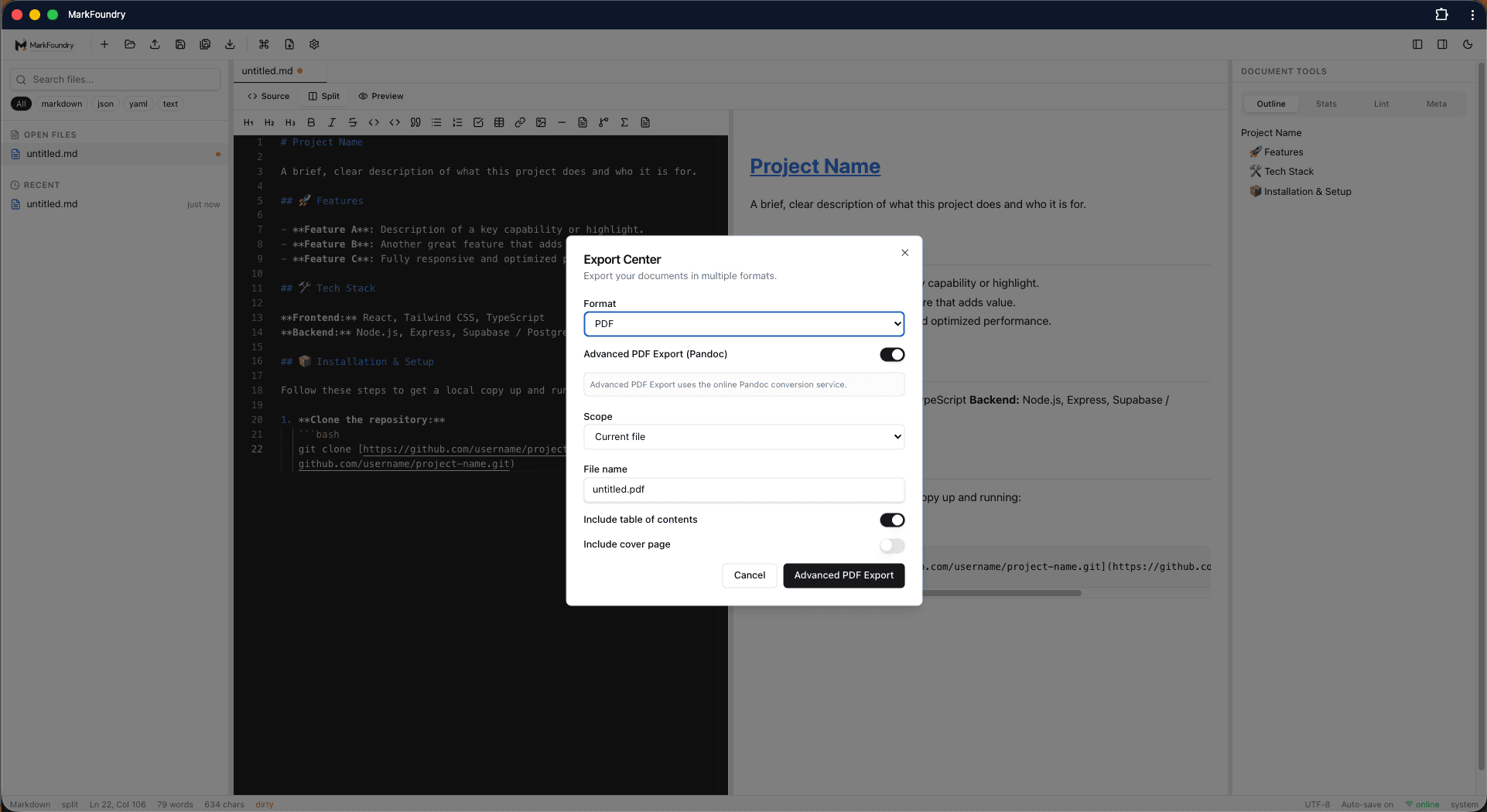This screenshot has height=812, width=1487.
Task: Switch theme with the moon icon
Action: 1468,45
